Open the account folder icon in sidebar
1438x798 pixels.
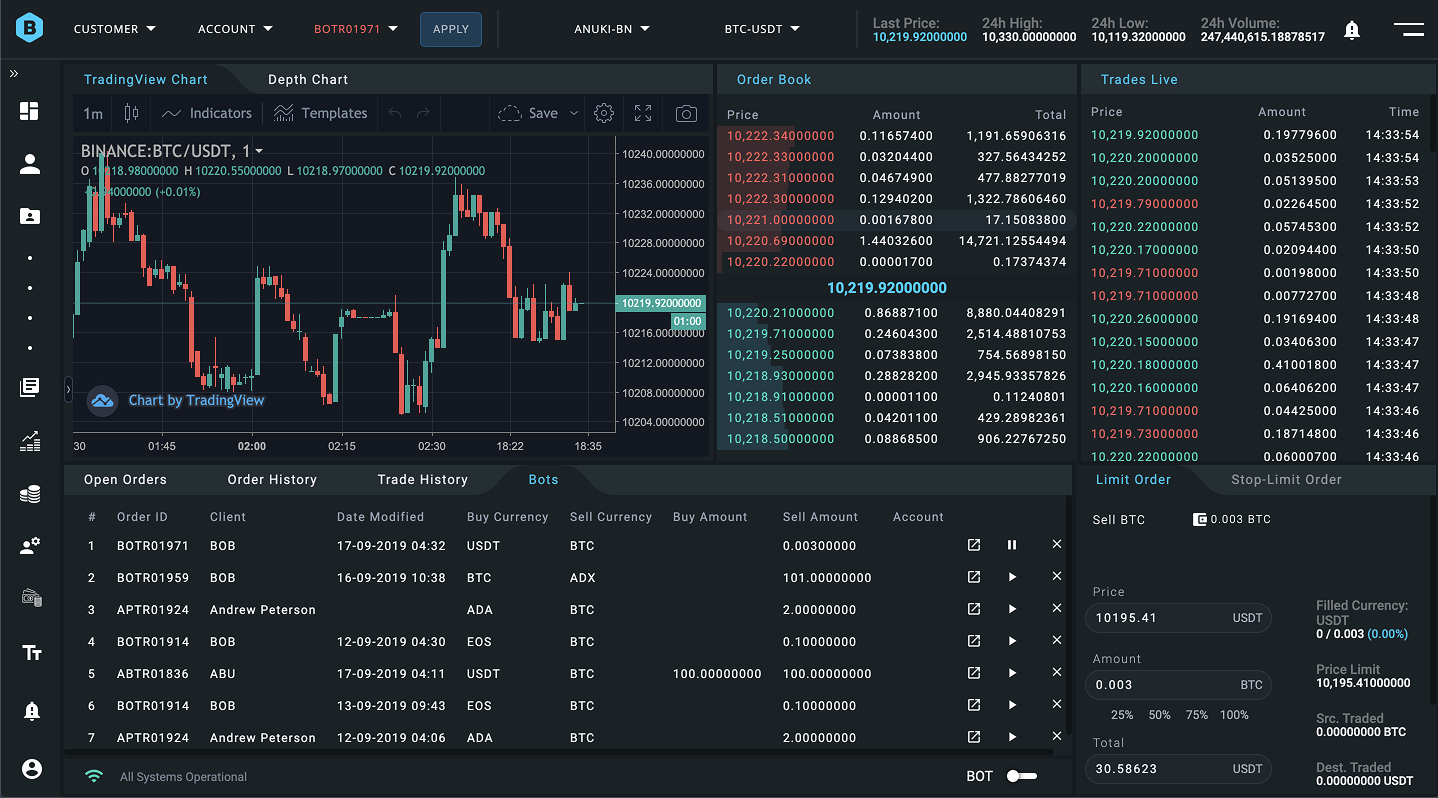[x=30, y=216]
